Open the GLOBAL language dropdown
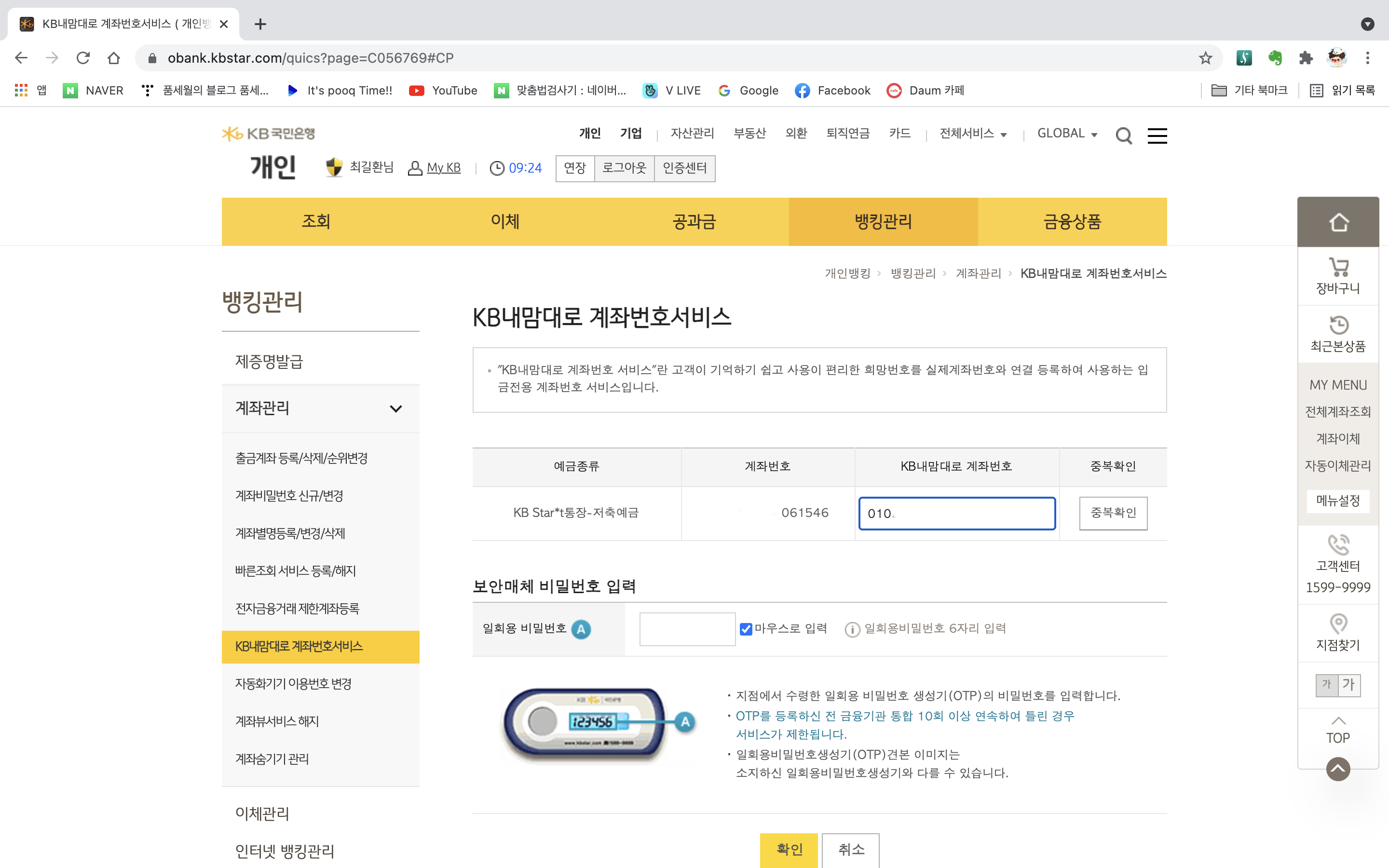The width and height of the screenshot is (1389, 868). (x=1067, y=134)
